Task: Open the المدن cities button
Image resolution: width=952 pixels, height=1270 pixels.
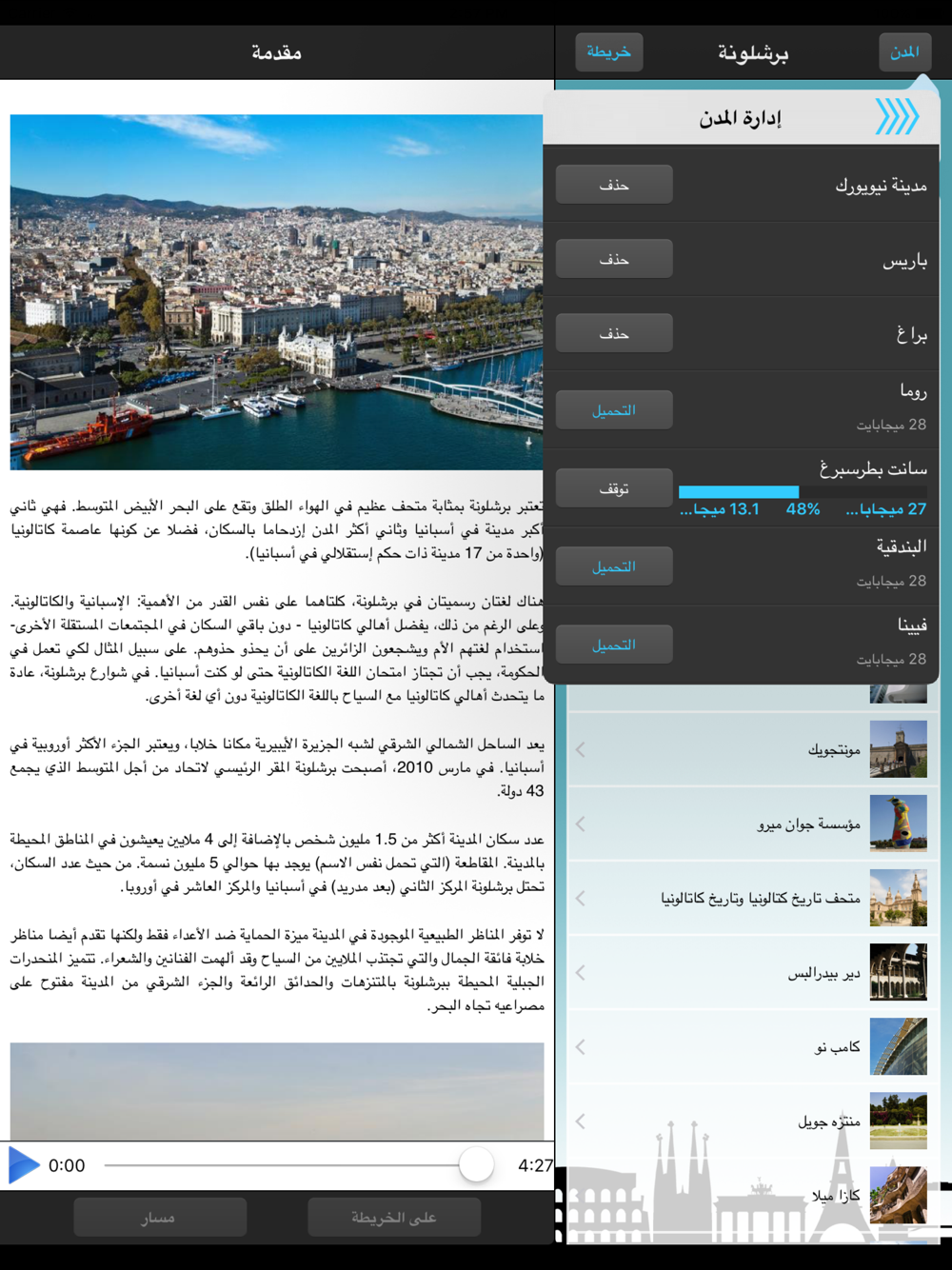Action: pyautogui.click(x=904, y=52)
